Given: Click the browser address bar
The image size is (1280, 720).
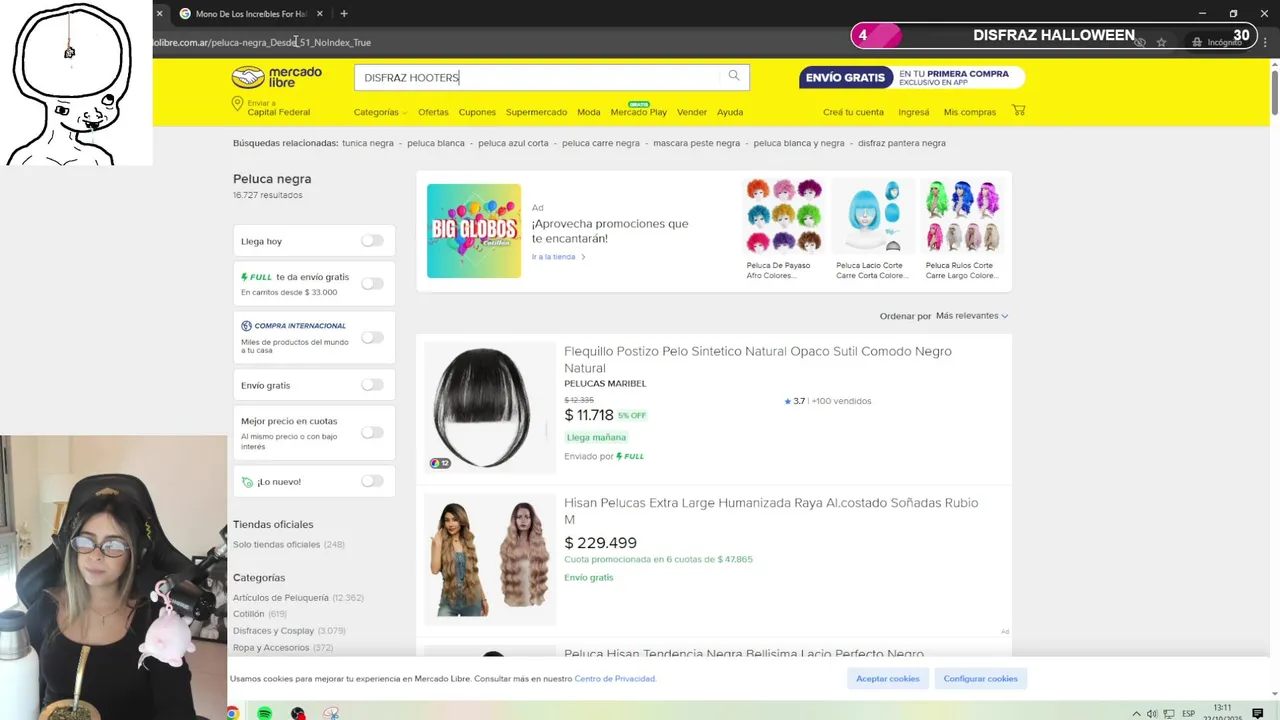Looking at the screenshot, I should pos(640,42).
